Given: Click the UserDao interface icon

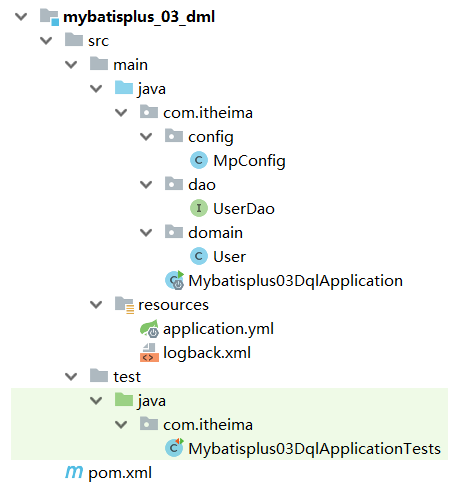Looking at the screenshot, I should click(199, 208).
